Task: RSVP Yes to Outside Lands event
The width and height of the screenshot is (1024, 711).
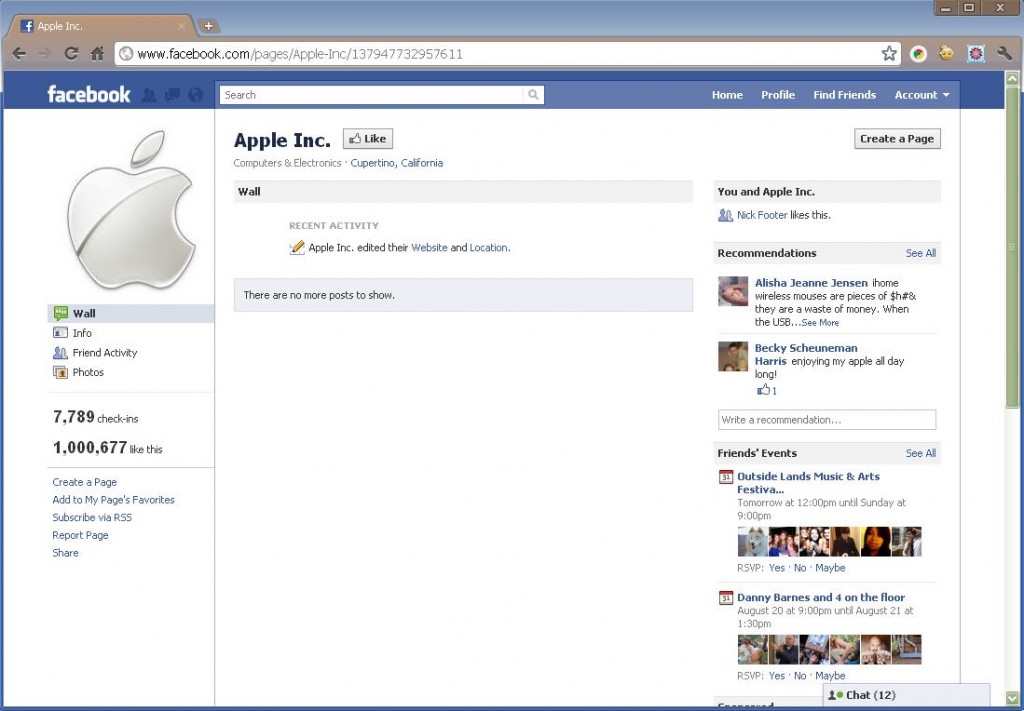Action: [776, 568]
